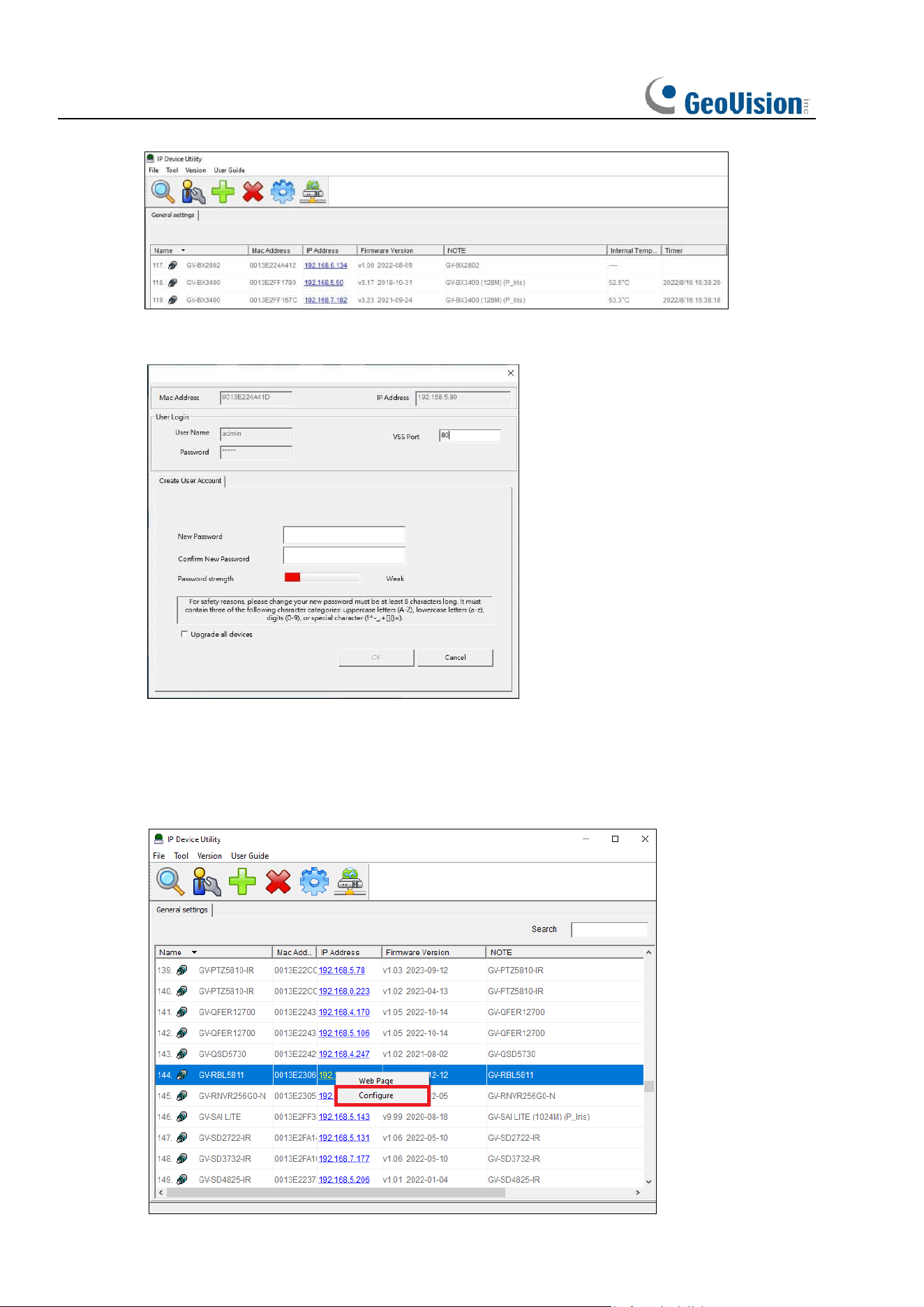Viewport: 924px width, 1307px height.
Task: Click the camera icon beside GV-QSD5730 row
Action: [x=182, y=1054]
